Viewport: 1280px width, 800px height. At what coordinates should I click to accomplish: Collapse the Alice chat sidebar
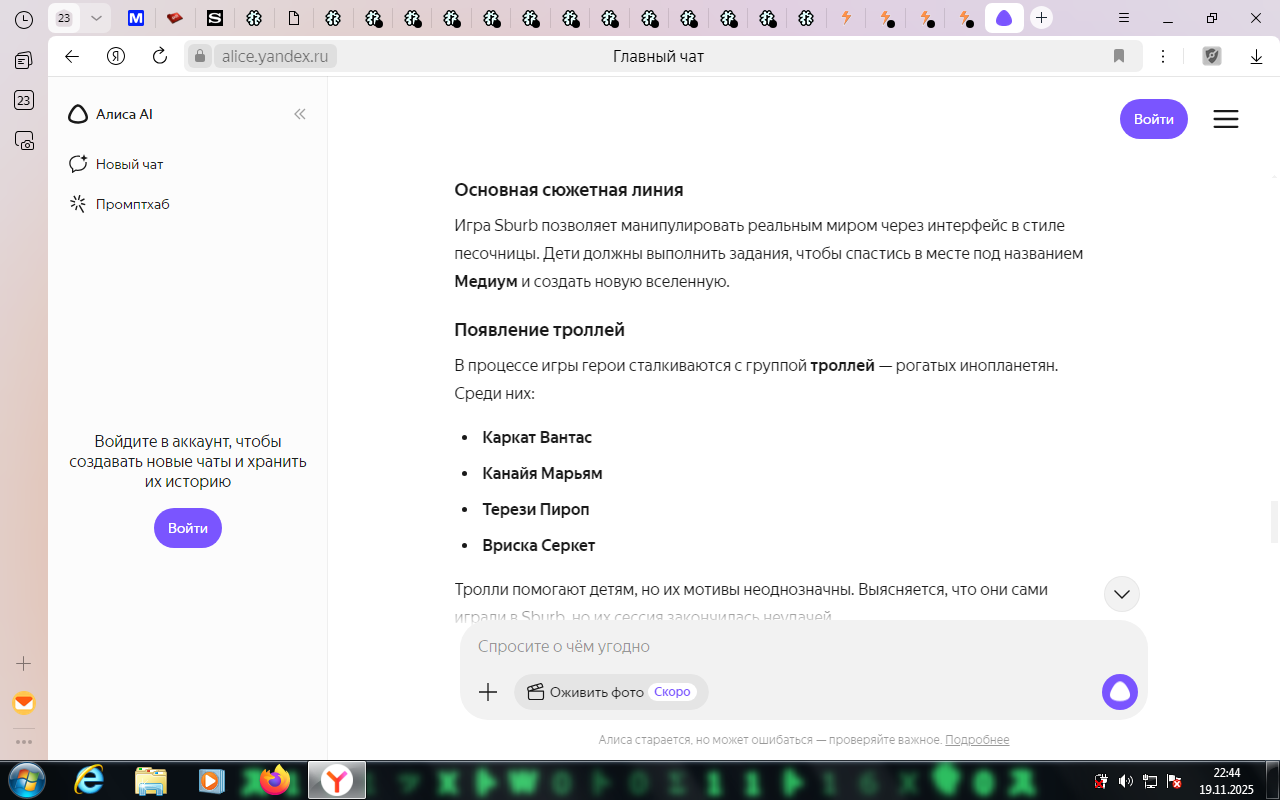(299, 114)
